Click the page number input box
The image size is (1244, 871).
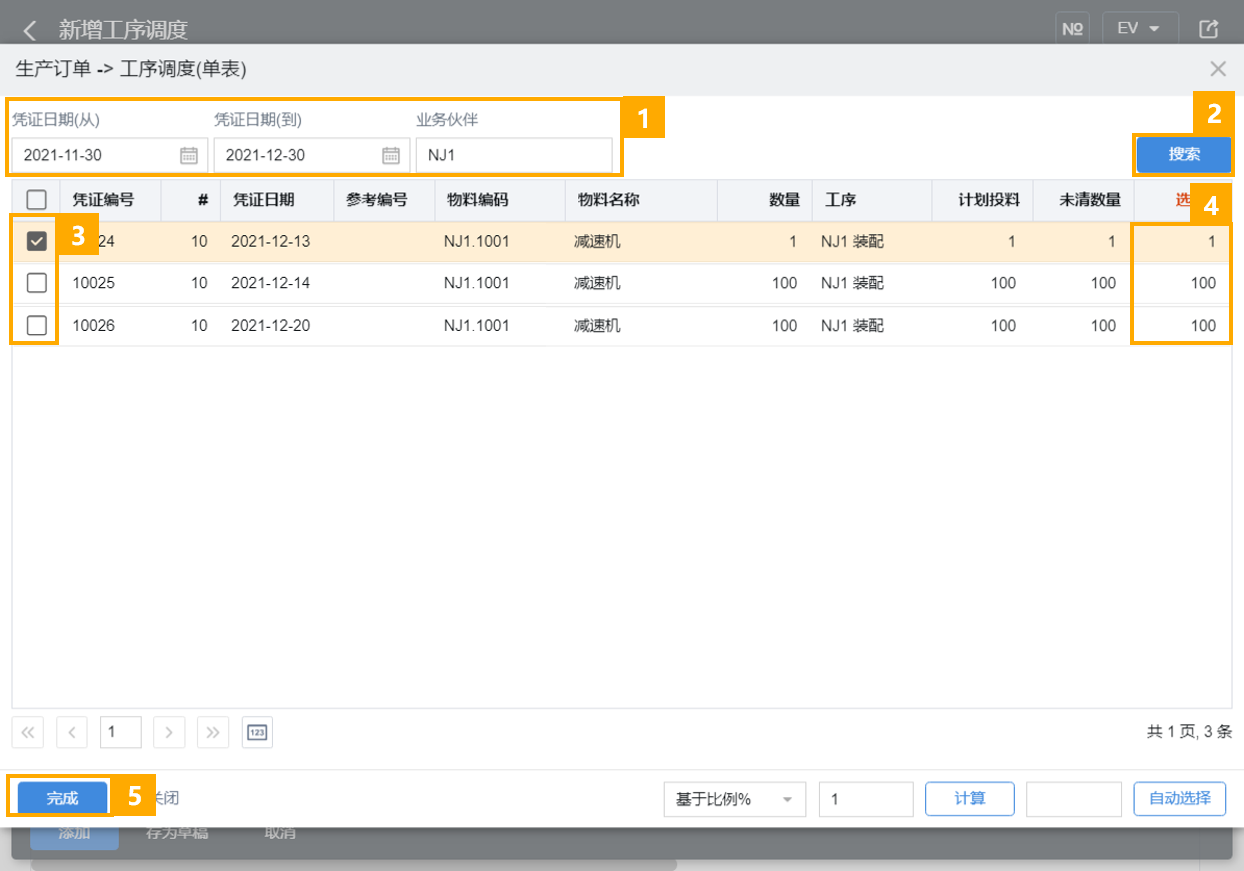click(121, 732)
